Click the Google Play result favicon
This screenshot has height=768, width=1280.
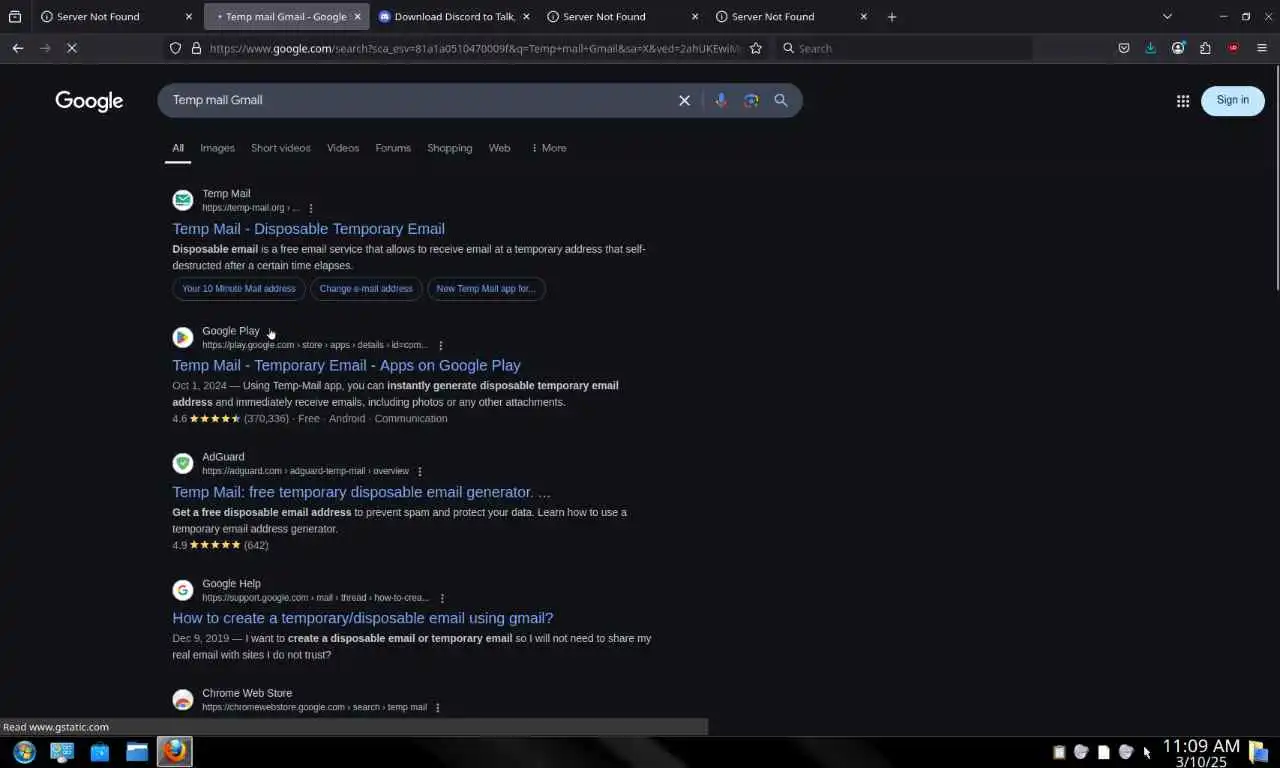(x=183, y=337)
